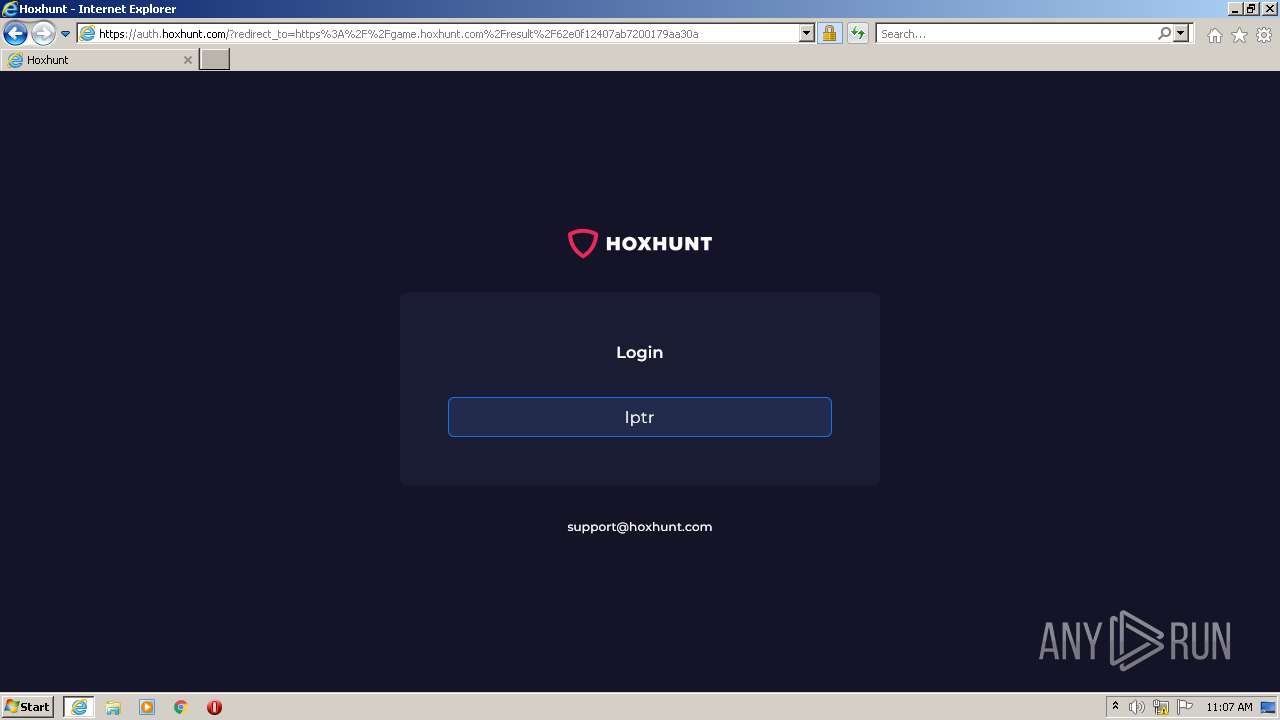Click the Login heading text
The image size is (1280, 720).
coord(640,352)
